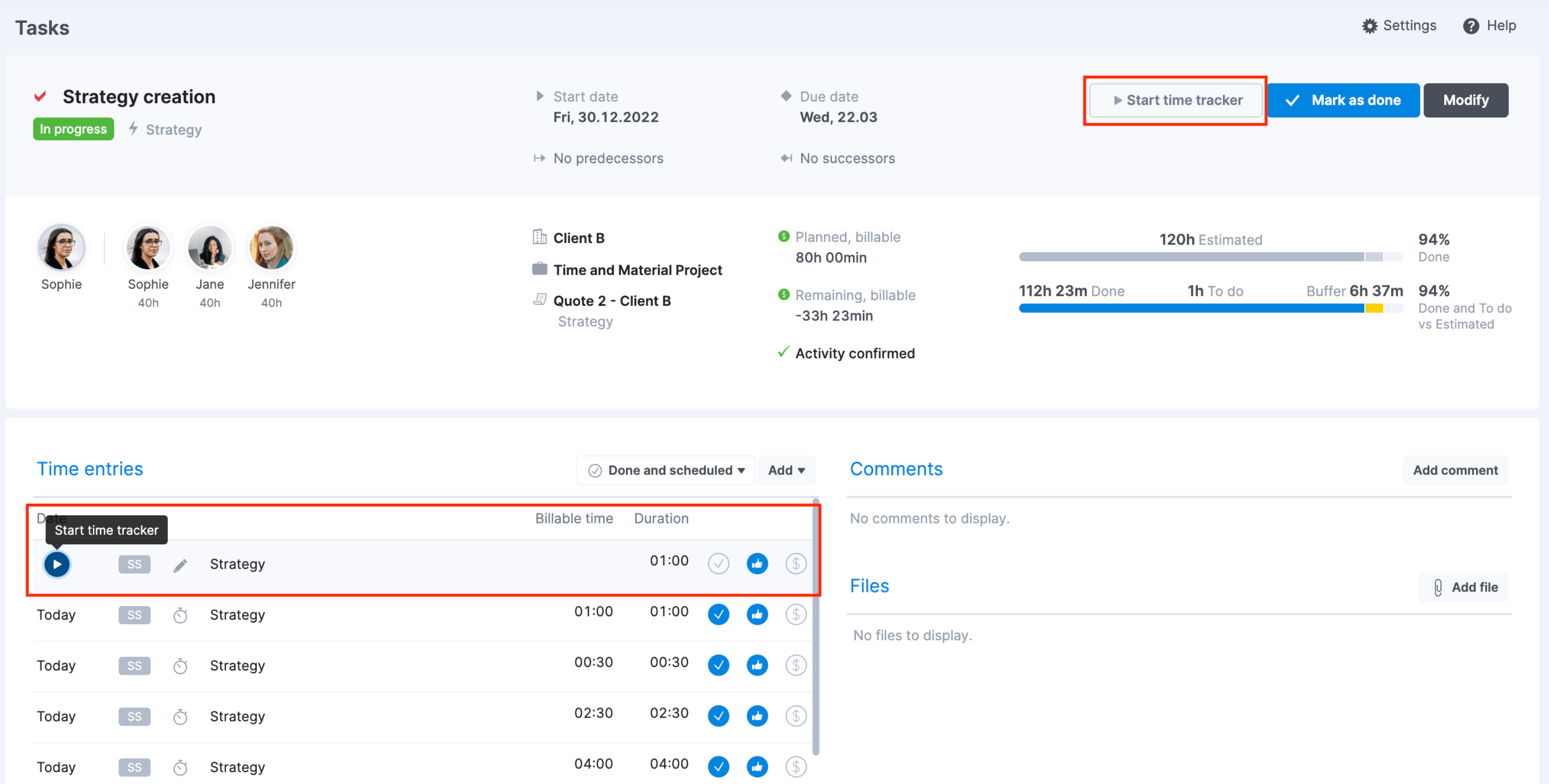This screenshot has width=1549, height=784.
Task: Open the Add dropdown in Time entries
Action: [x=787, y=470]
